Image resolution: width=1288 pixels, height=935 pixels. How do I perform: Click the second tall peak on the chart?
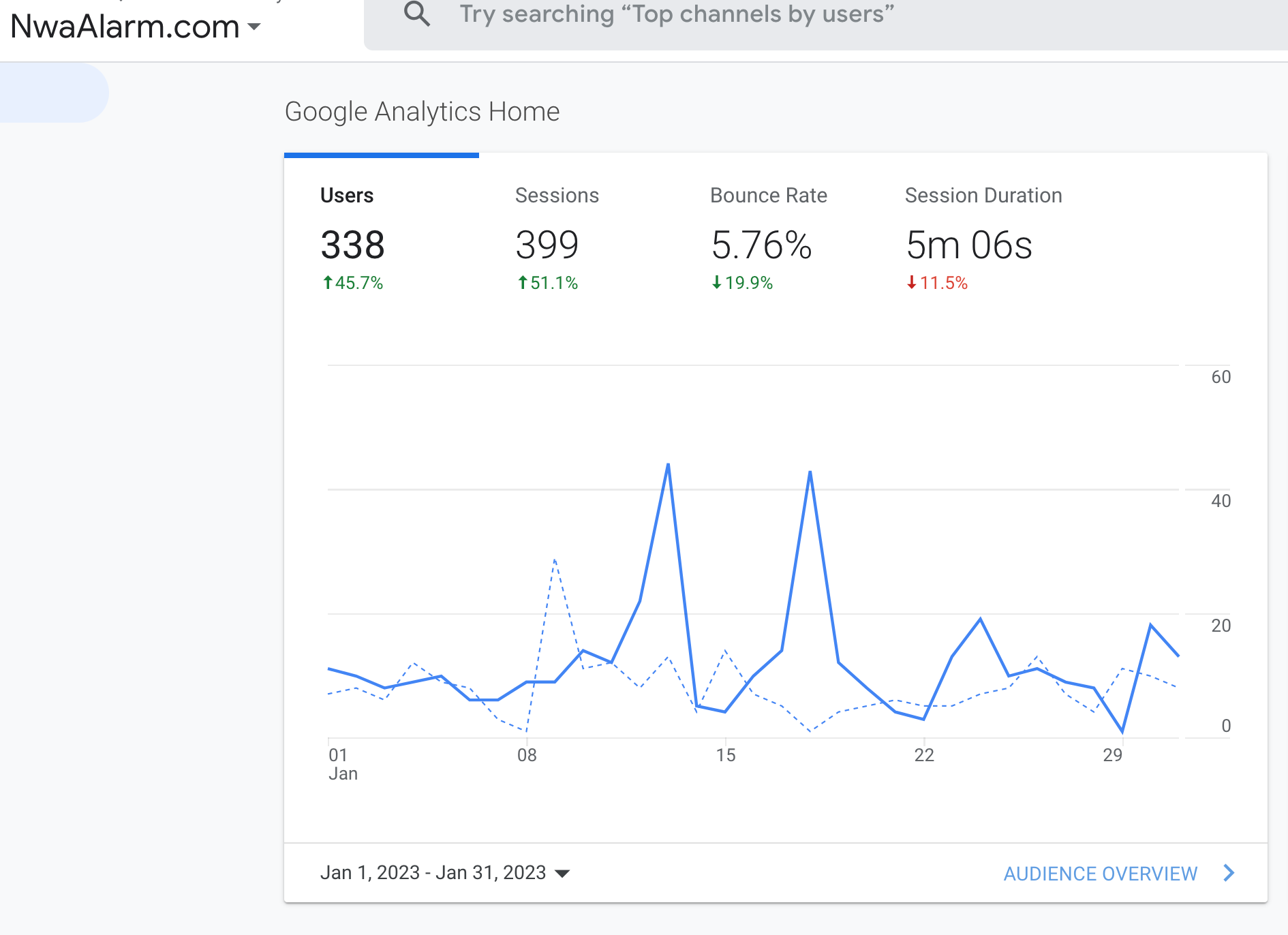click(x=810, y=472)
